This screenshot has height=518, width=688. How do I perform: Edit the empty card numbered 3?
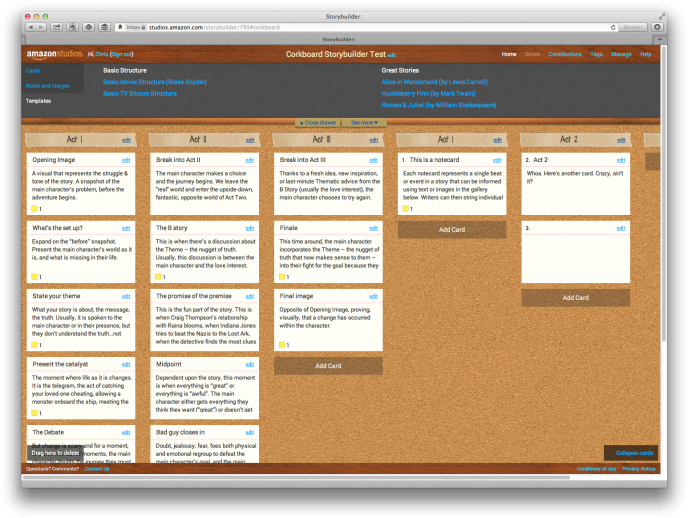(621, 229)
